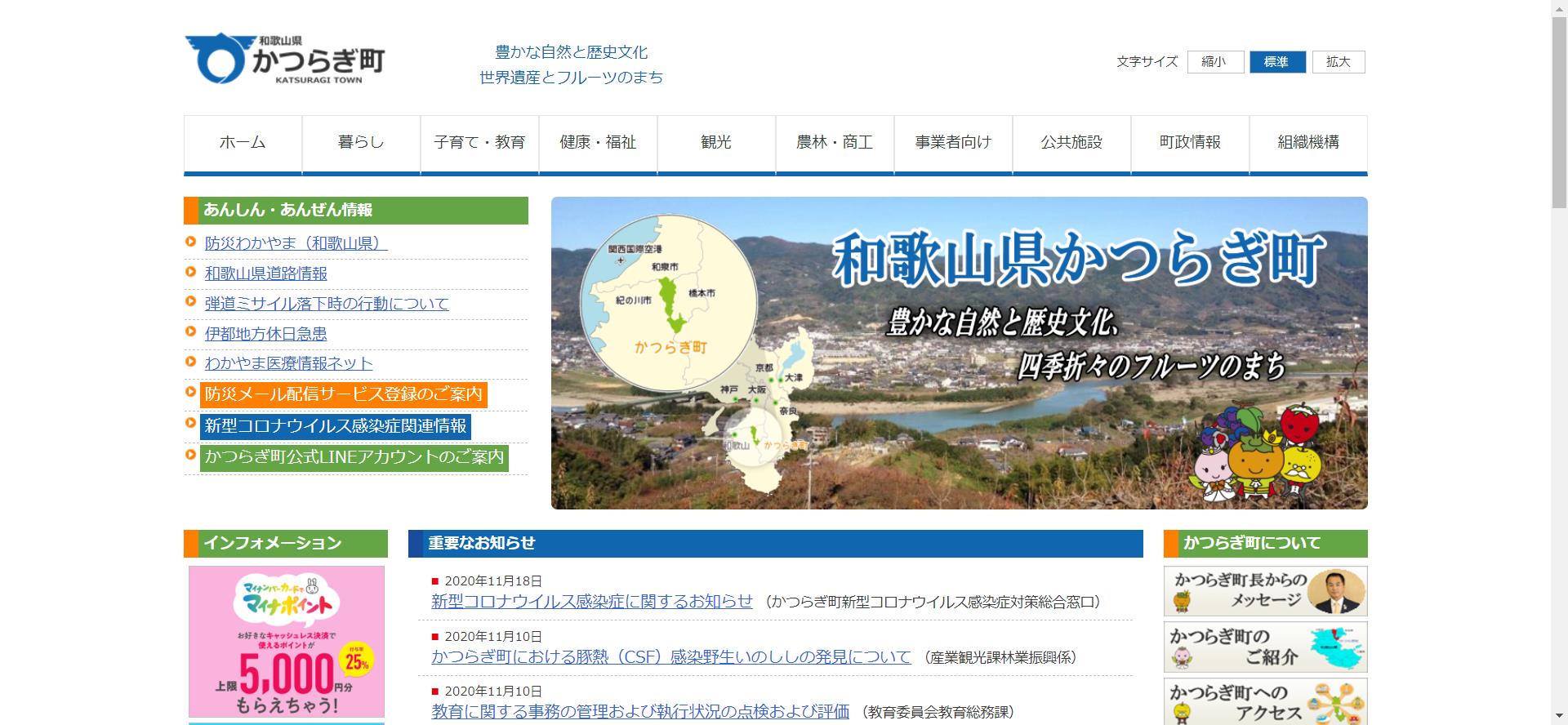
Task: Open 新型コロナウイルス感染症関連情報 link
Action: coord(336,426)
